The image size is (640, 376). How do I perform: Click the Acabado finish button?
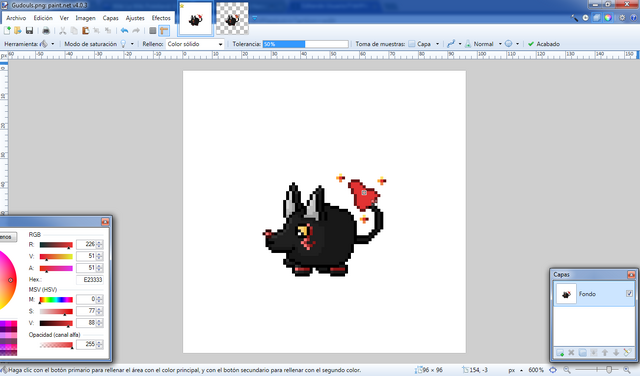544,44
